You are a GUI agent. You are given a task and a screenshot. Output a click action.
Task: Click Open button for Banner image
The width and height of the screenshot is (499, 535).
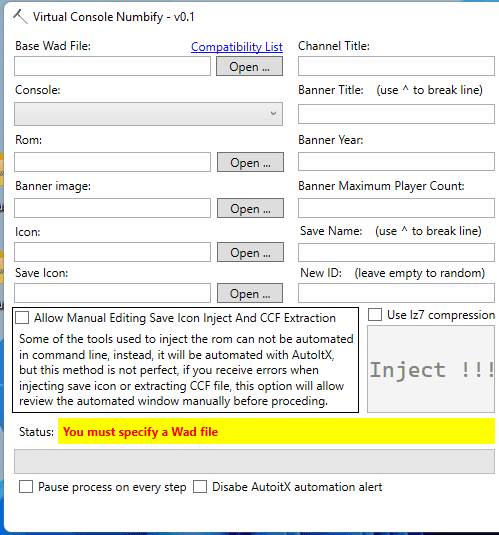click(250, 208)
